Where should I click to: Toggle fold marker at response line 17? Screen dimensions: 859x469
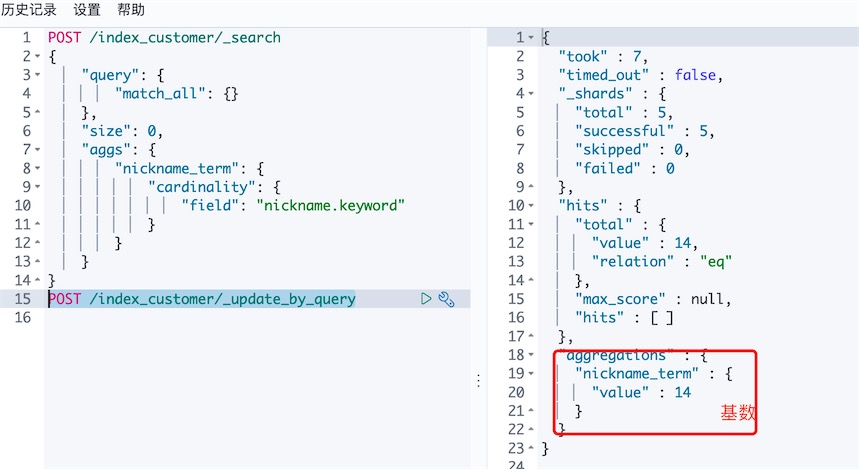coord(531,336)
